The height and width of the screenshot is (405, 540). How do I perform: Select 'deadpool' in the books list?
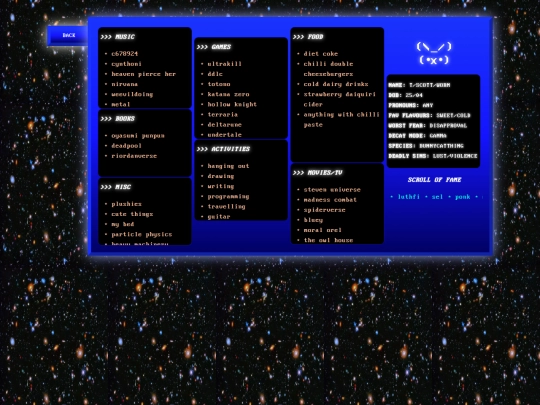pyautogui.click(x=126, y=146)
